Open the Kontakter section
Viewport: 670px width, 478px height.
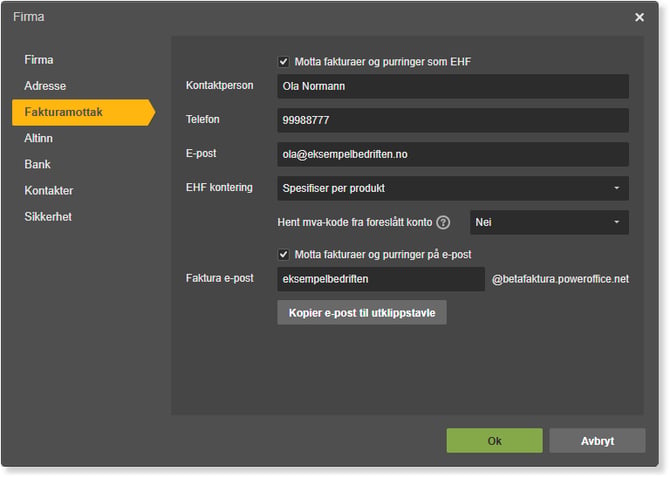coord(49,191)
